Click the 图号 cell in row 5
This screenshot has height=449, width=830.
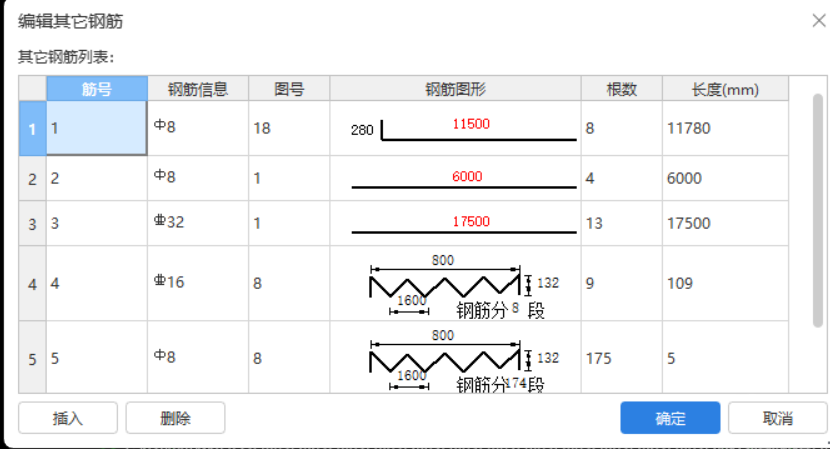click(x=289, y=358)
